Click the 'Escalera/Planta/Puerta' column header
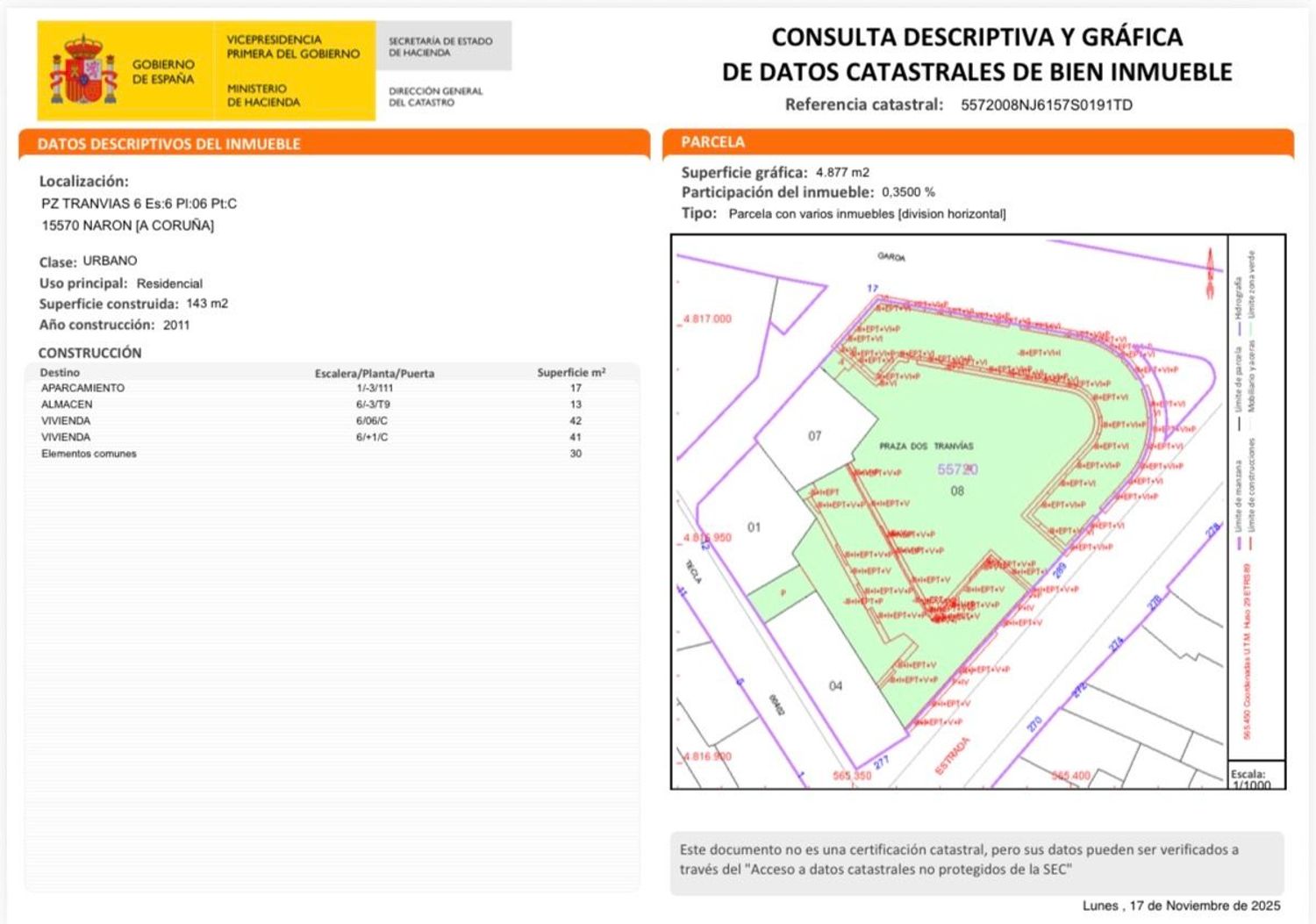 tap(375, 373)
